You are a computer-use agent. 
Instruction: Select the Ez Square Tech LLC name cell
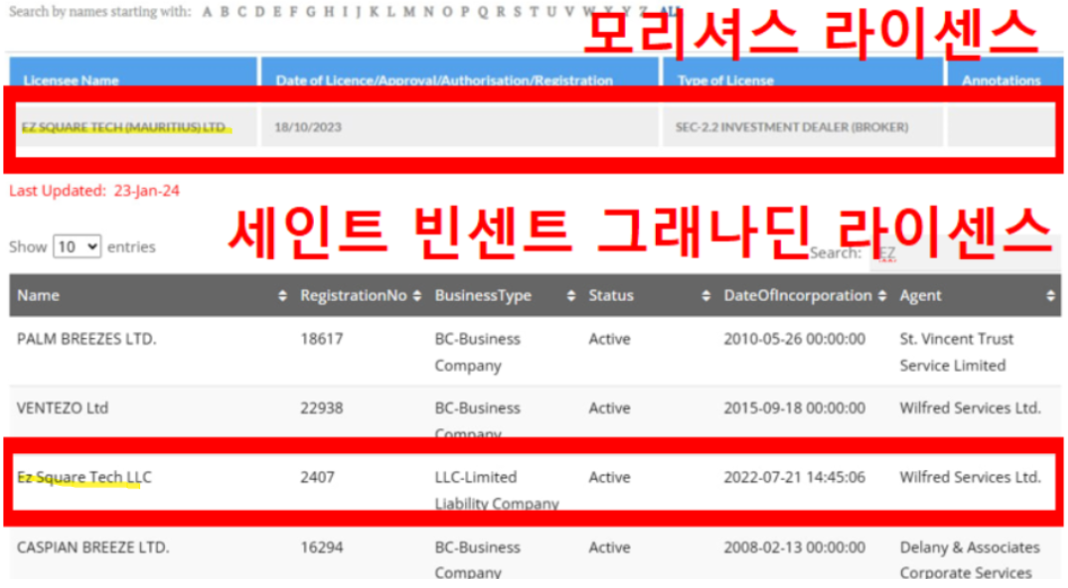point(84,478)
